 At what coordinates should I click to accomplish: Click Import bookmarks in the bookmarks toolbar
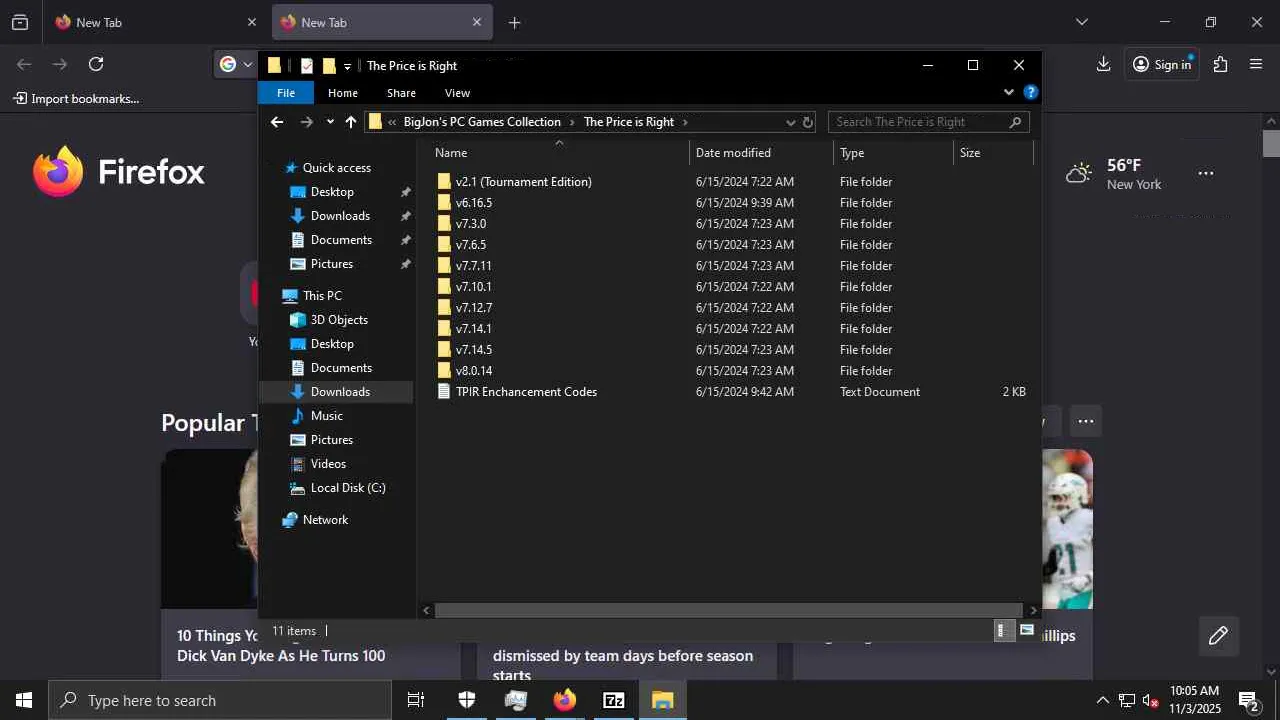point(76,99)
